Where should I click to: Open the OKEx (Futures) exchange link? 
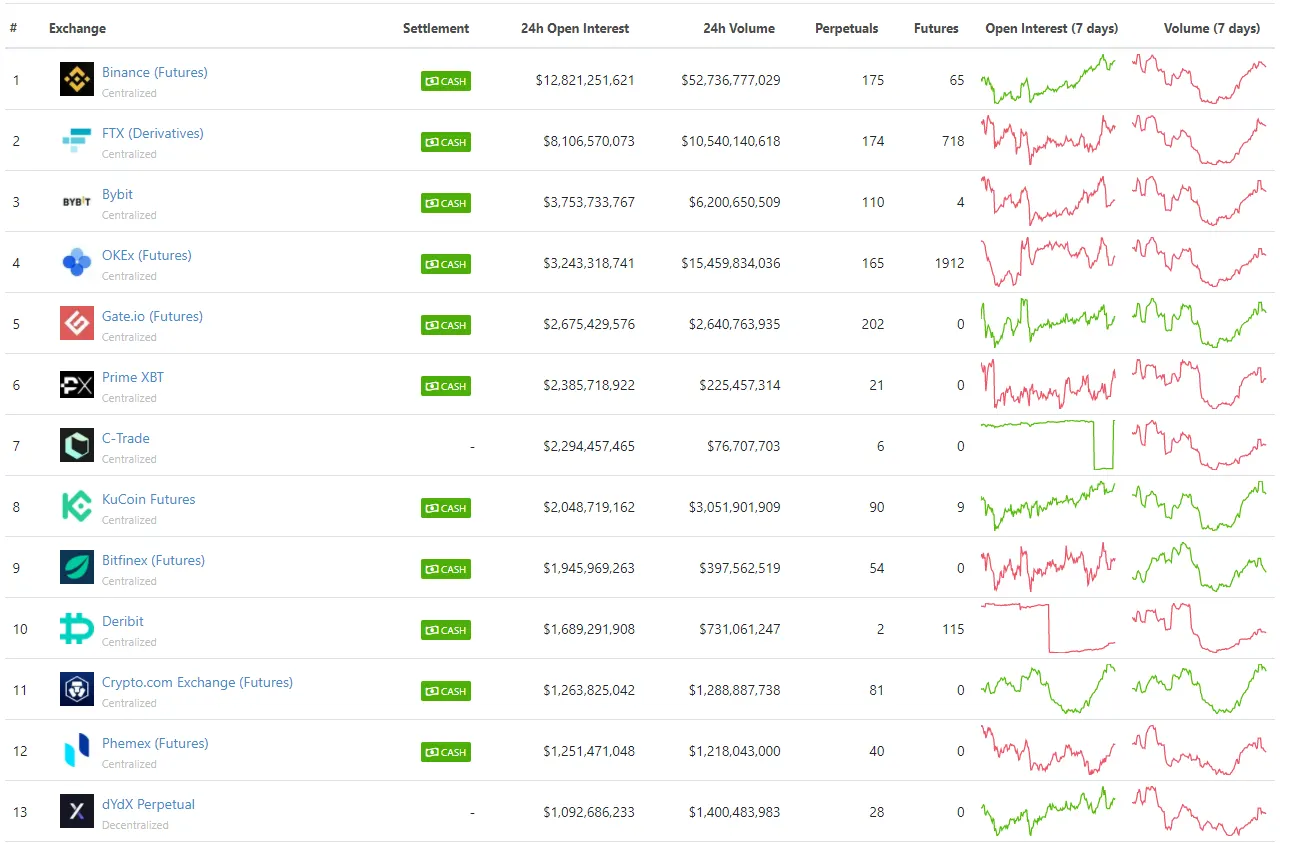pos(147,255)
